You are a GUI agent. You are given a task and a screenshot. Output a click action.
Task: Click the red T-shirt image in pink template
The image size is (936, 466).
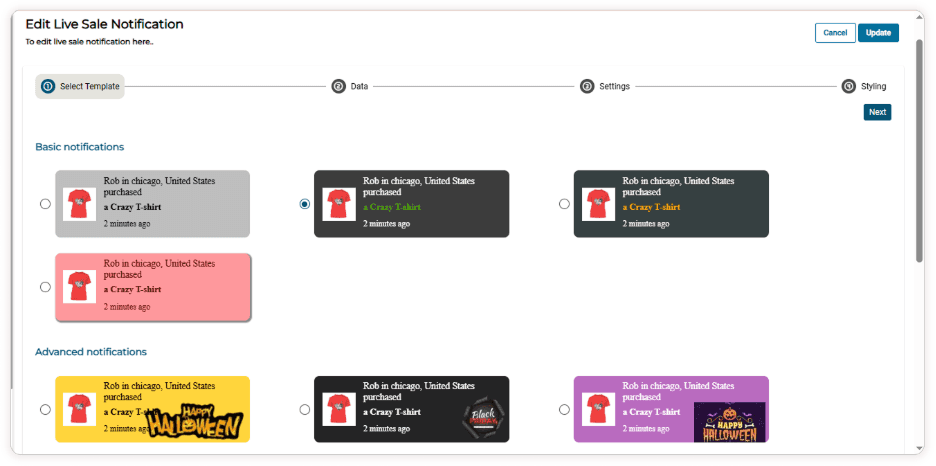(x=79, y=287)
